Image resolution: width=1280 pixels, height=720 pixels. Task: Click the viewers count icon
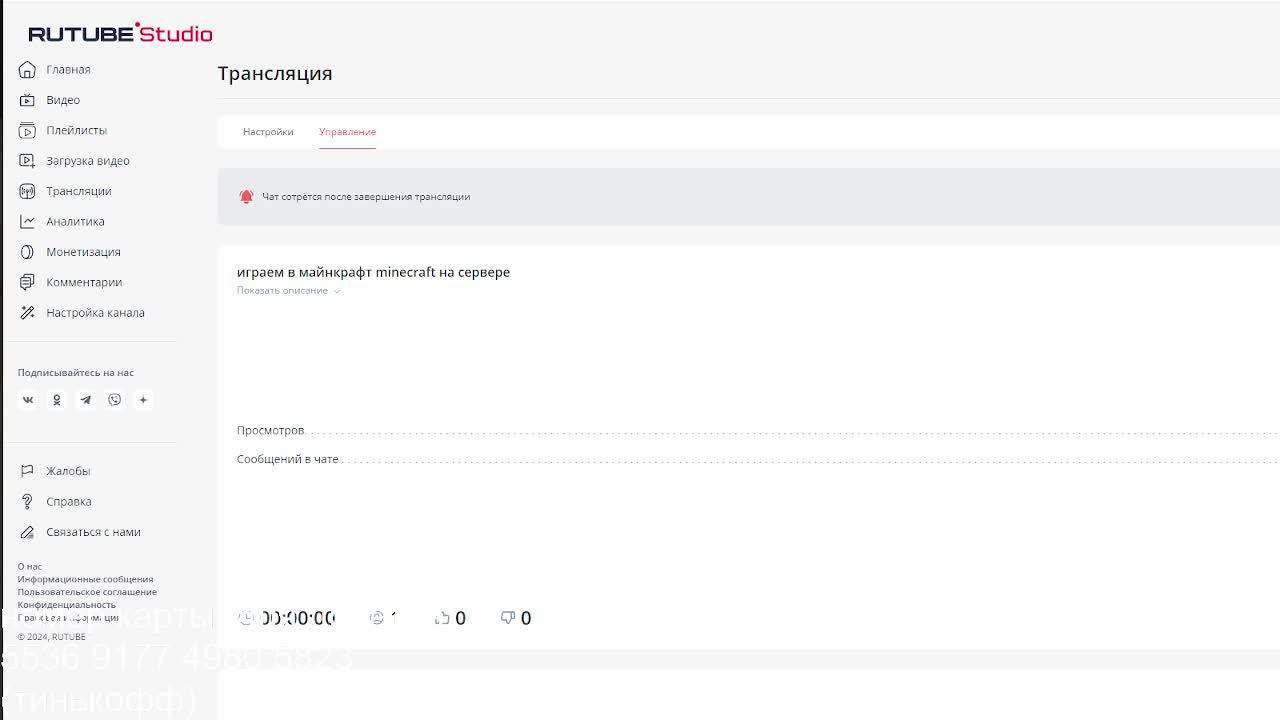[377, 618]
